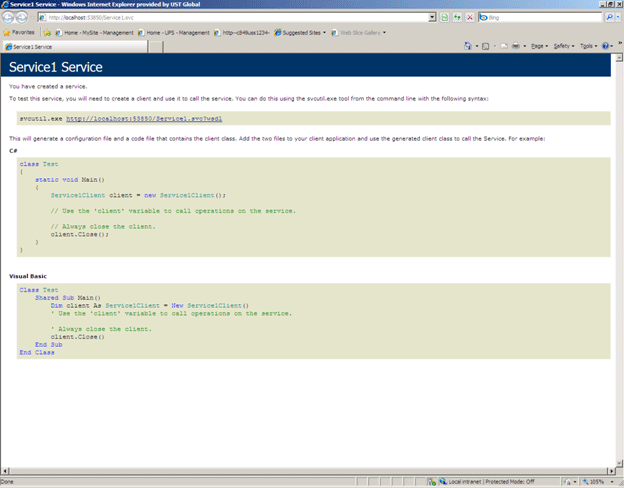Click the Refresh page icon

click(x=457, y=17)
